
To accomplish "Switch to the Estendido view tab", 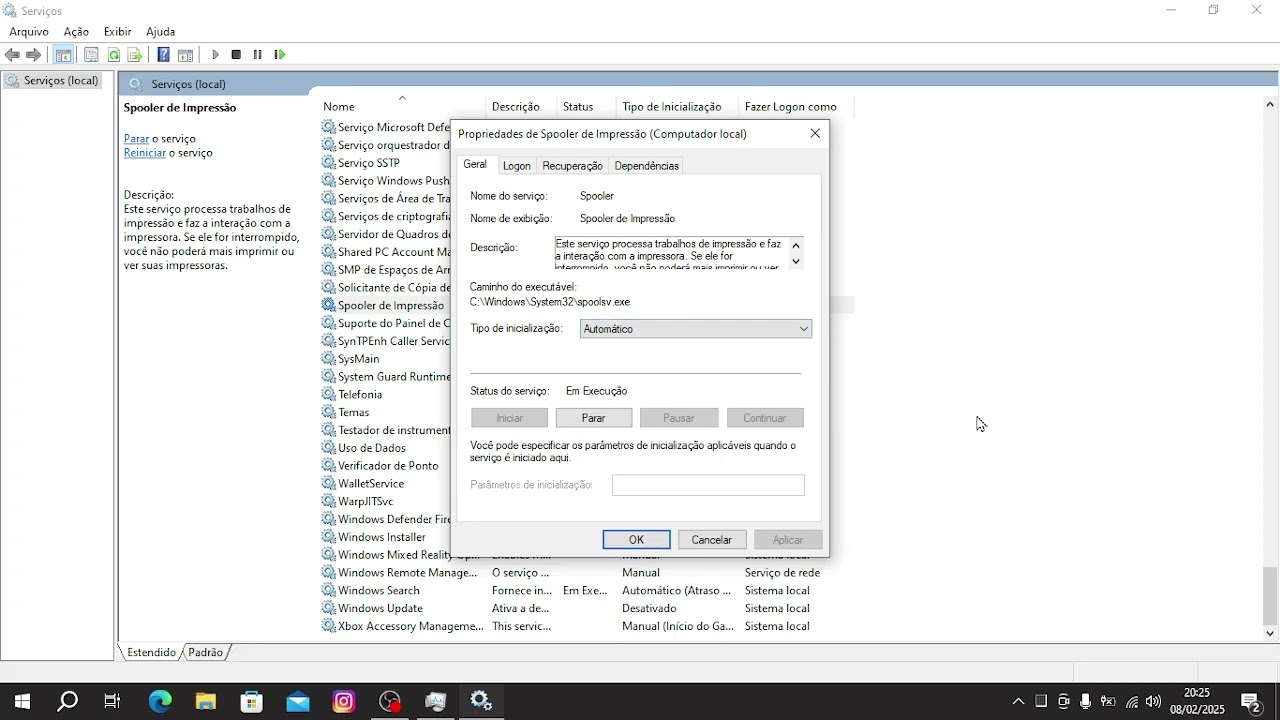I will (x=151, y=652).
